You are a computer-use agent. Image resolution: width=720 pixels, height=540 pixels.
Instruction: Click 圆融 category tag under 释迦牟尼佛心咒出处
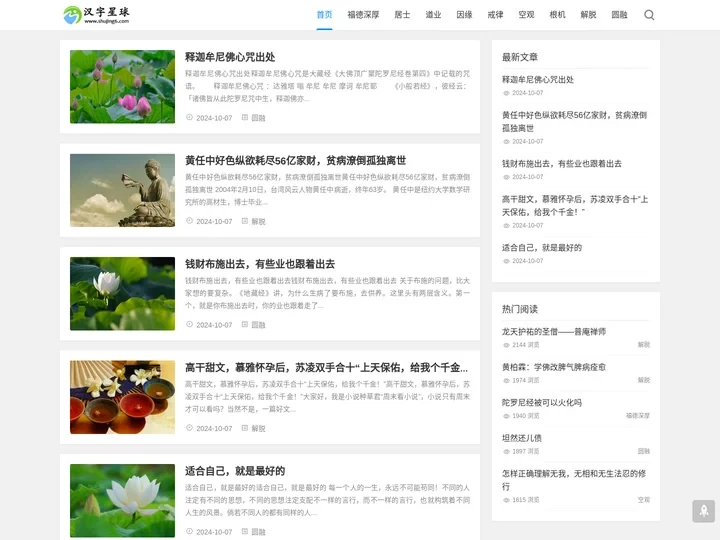click(259, 118)
